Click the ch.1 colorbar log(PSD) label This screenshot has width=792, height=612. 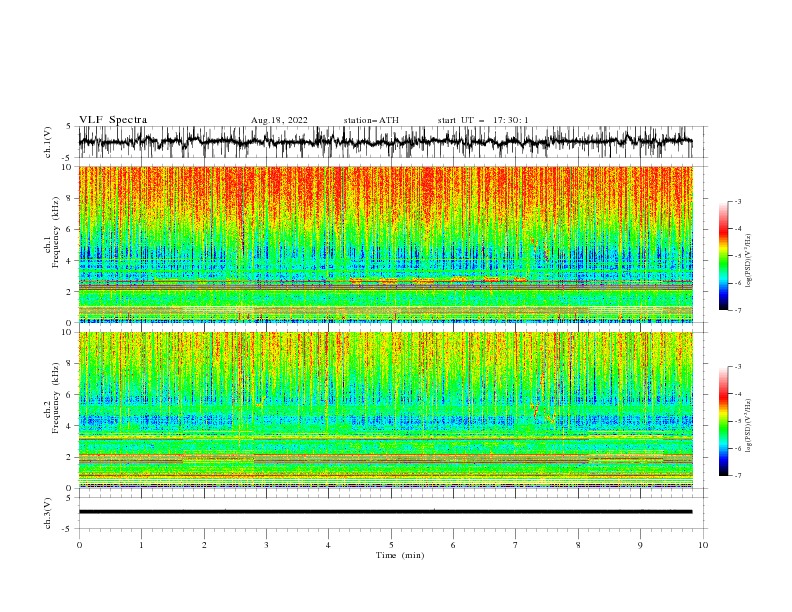click(749, 261)
